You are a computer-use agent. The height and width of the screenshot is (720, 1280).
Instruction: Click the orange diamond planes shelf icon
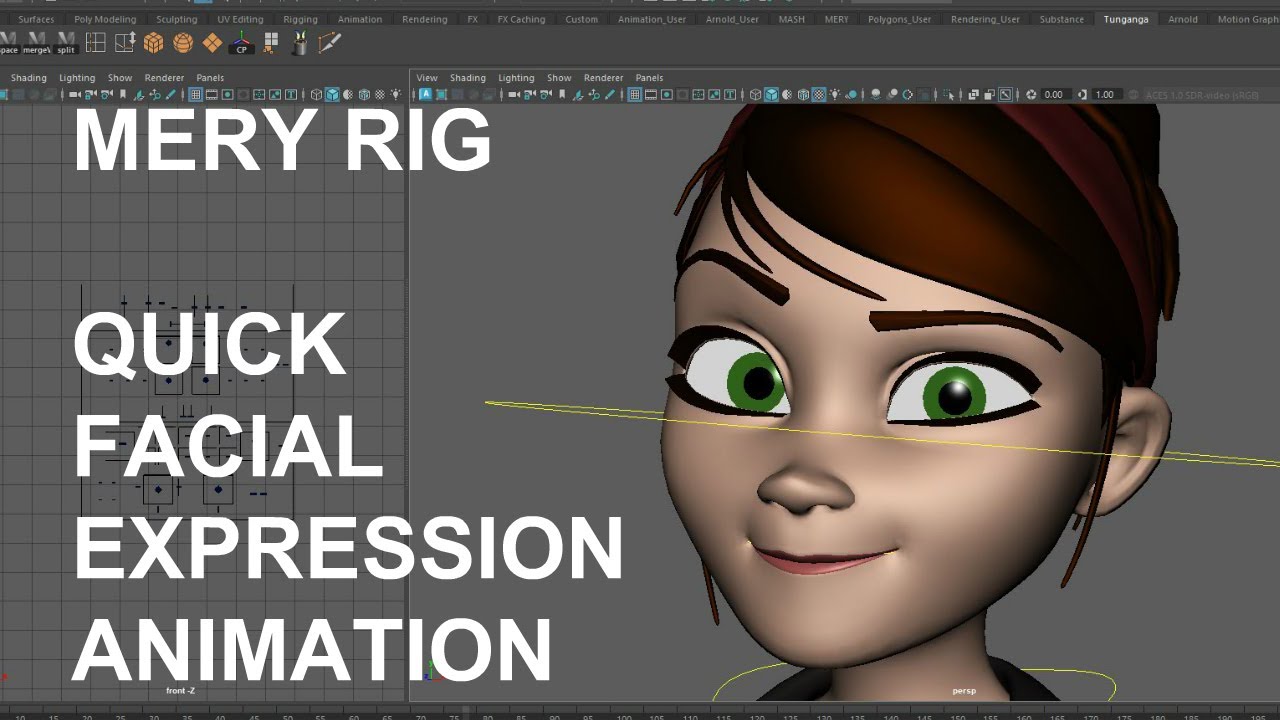pos(212,42)
